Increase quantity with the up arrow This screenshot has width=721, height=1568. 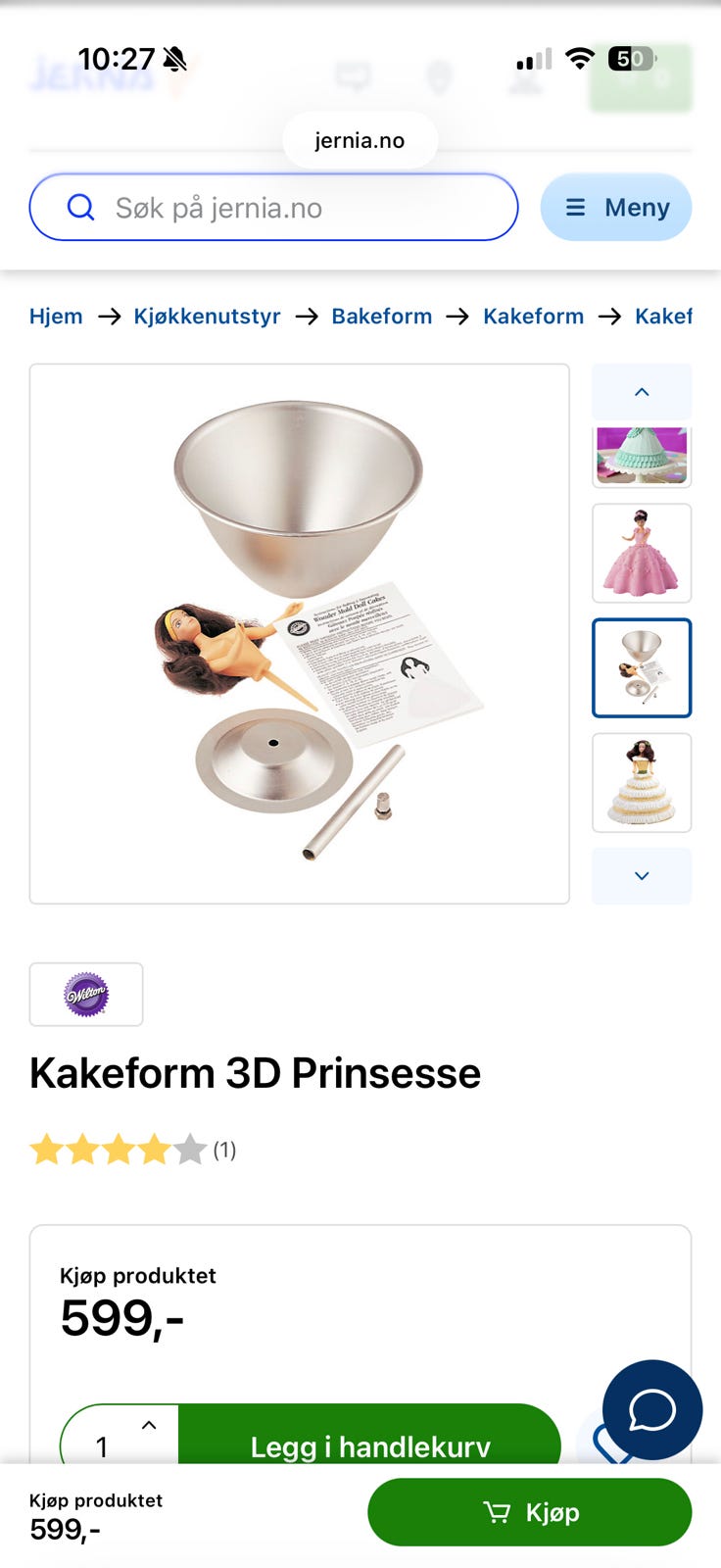[149, 1425]
